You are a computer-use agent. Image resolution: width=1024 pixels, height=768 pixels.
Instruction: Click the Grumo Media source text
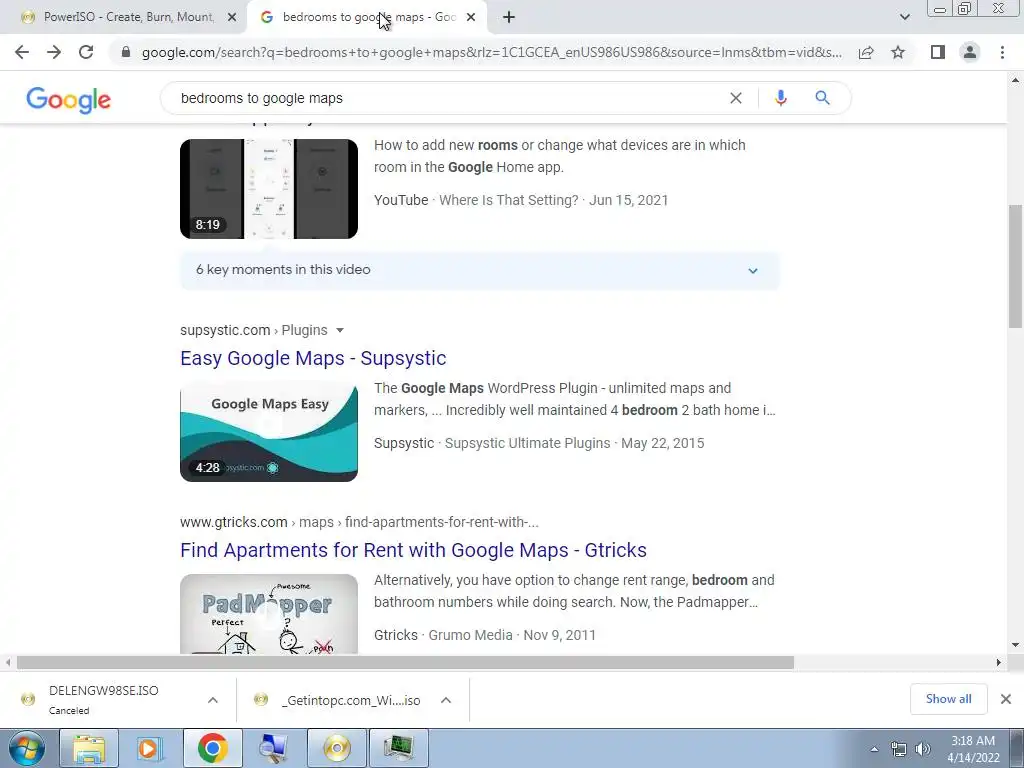pyautogui.click(x=470, y=635)
